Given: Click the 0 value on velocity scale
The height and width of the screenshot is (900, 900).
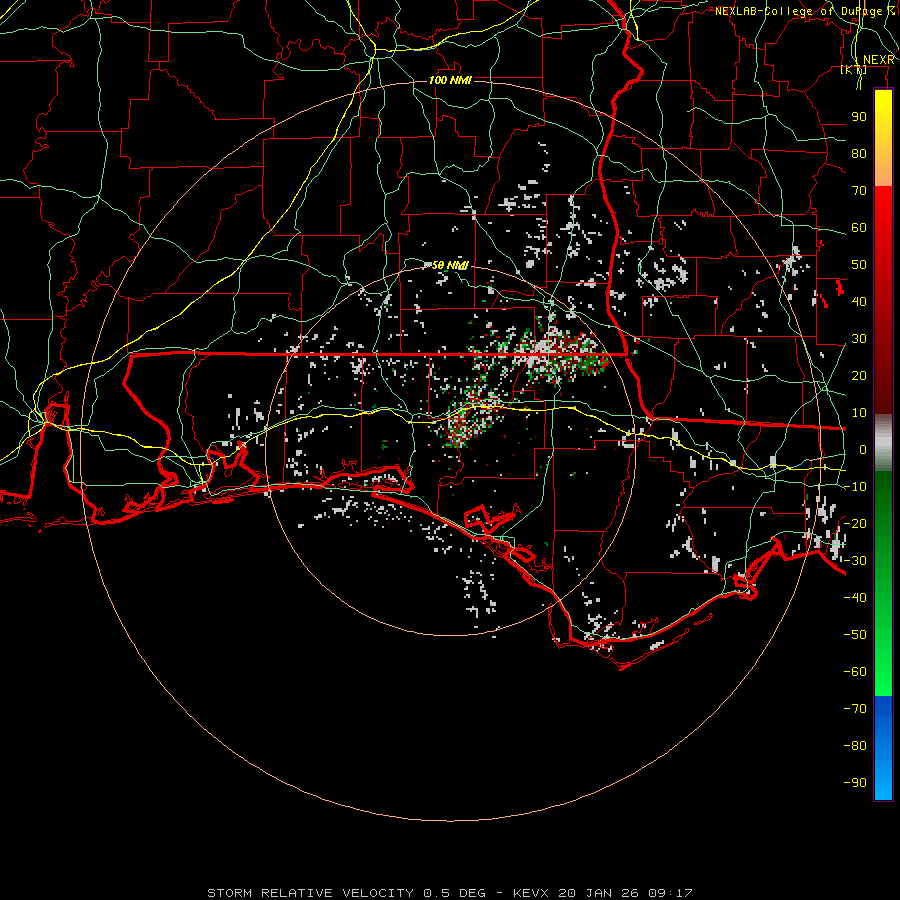Looking at the screenshot, I should [x=863, y=449].
